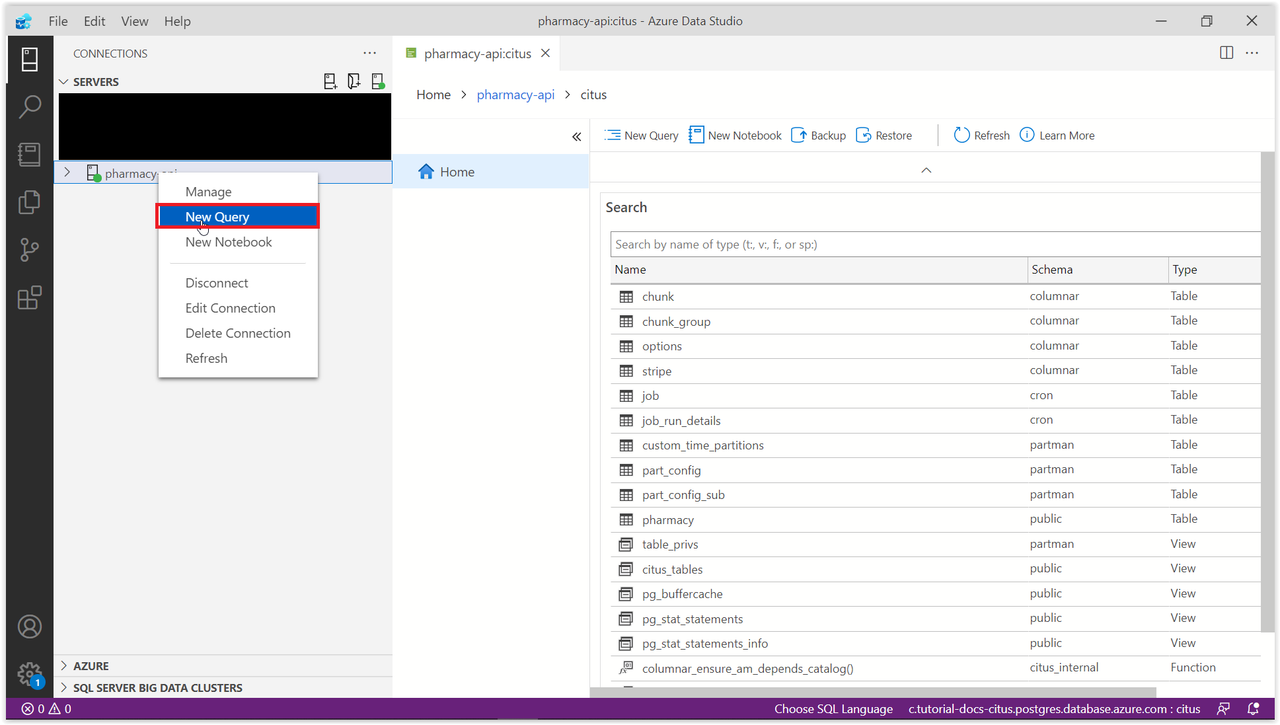
Task: Click Home breadcrumb
Action: [x=433, y=95]
